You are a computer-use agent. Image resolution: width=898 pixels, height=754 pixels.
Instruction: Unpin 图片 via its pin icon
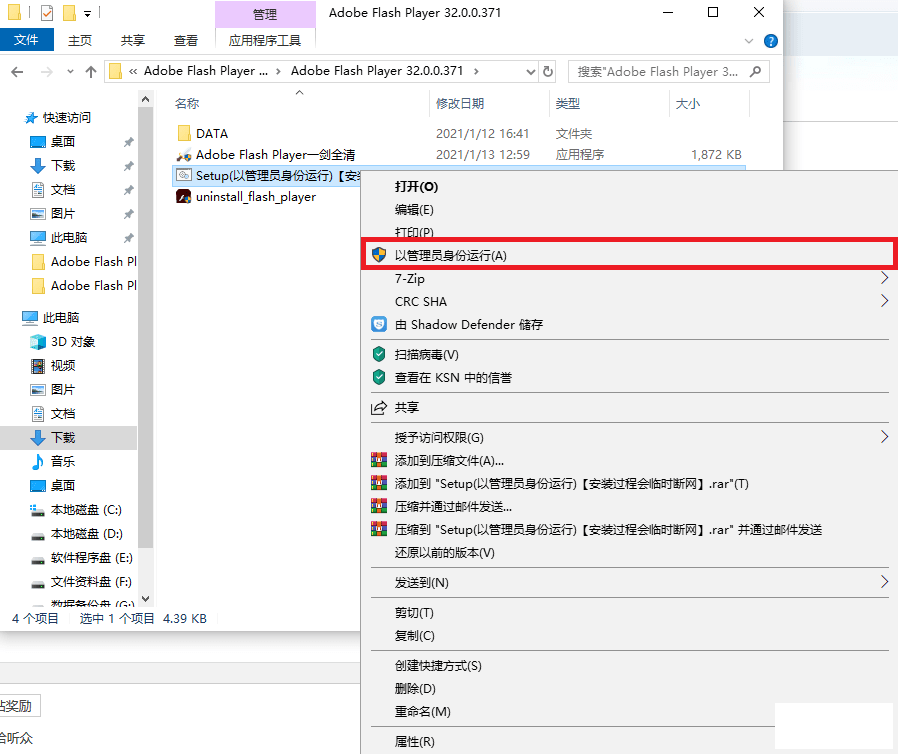tap(128, 214)
